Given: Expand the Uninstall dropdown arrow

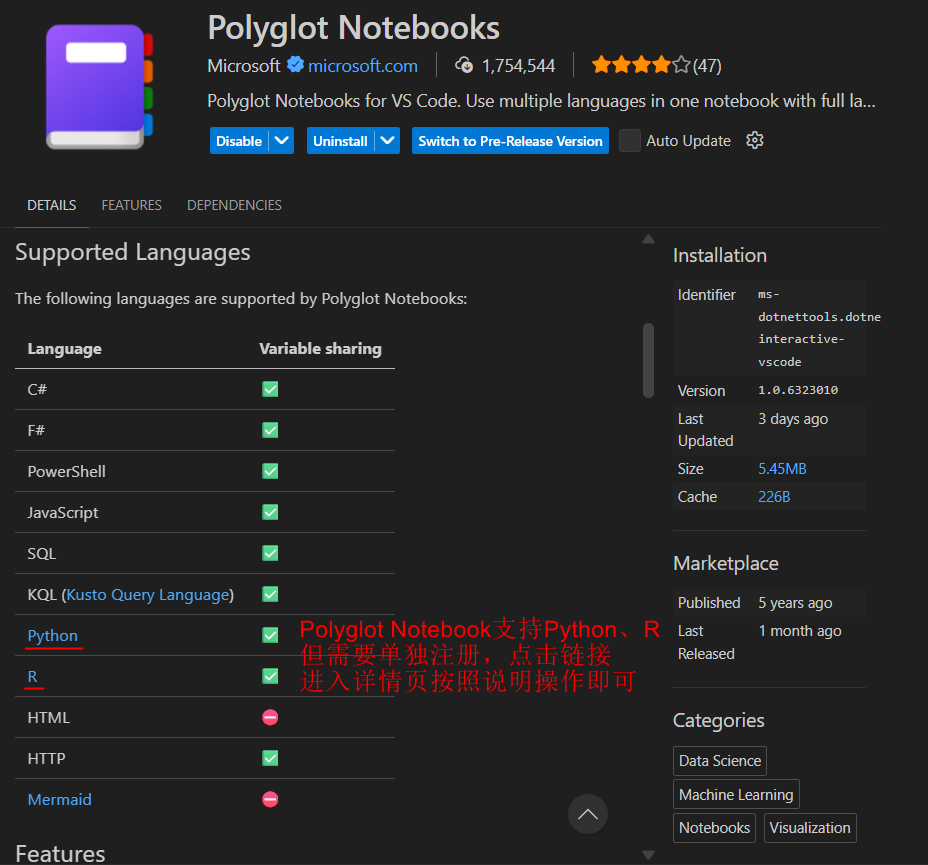Looking at the screenshot, I should click(388, 141).
